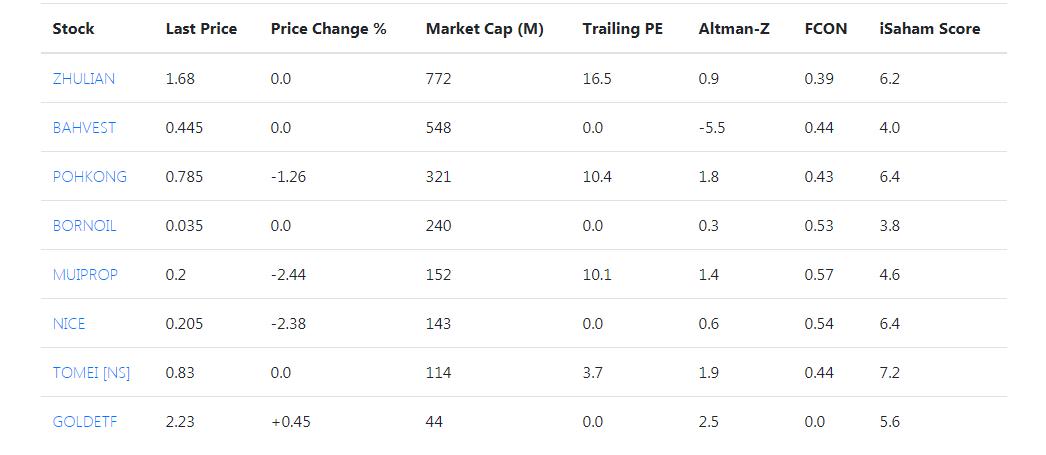Sort table by Market Cap (M)
1046x455 pixels.
484,29
